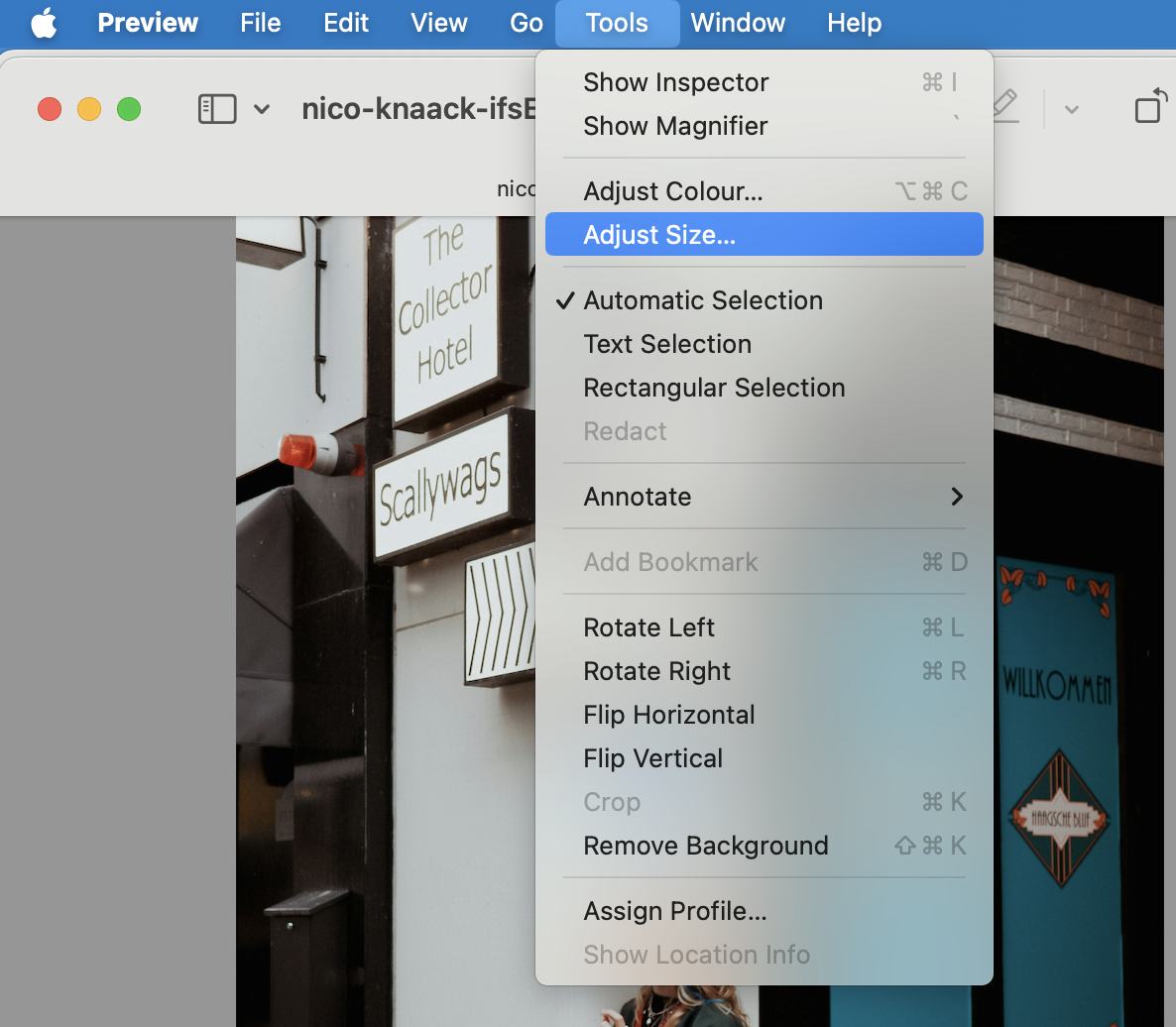
Task: Click the Rotate toolbar icon
Action: click(1151, 106)
